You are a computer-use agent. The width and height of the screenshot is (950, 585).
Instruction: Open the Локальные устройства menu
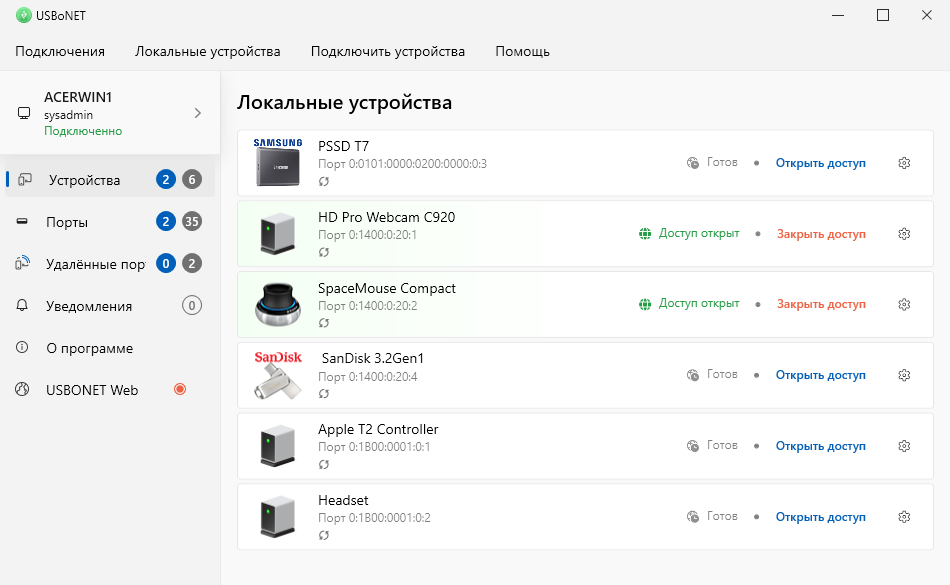click(208, 51)
